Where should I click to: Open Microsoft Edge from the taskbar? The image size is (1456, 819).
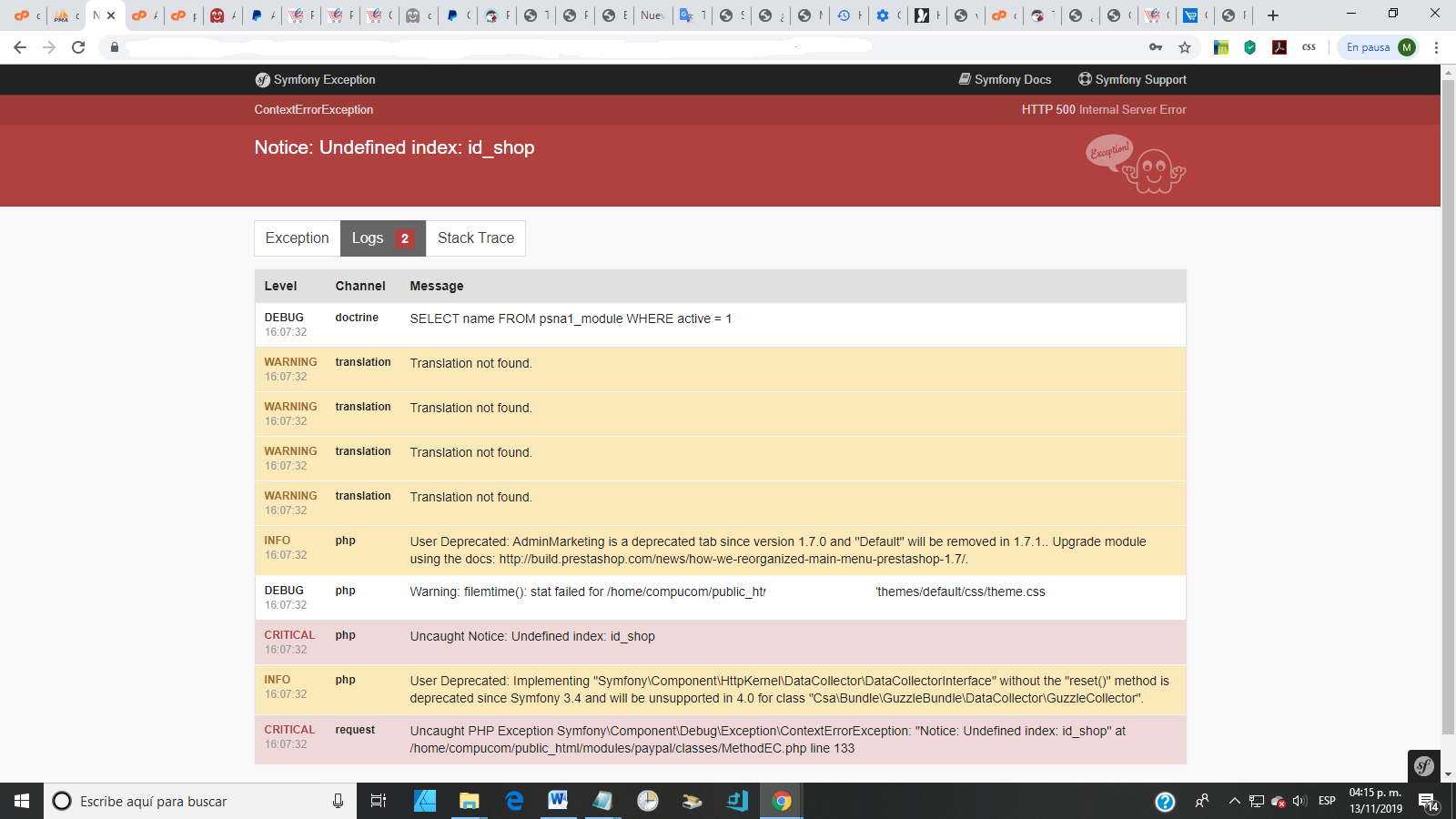tap(514, 801)
